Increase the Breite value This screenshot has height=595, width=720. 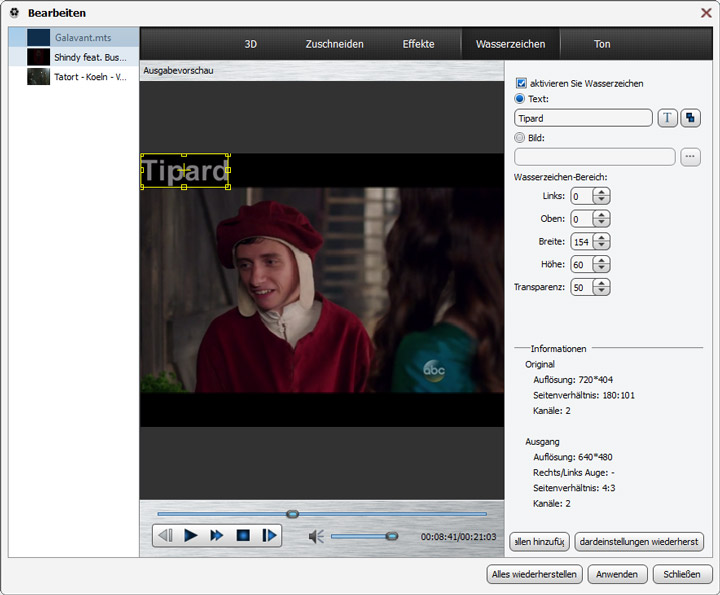click(601, 238)
